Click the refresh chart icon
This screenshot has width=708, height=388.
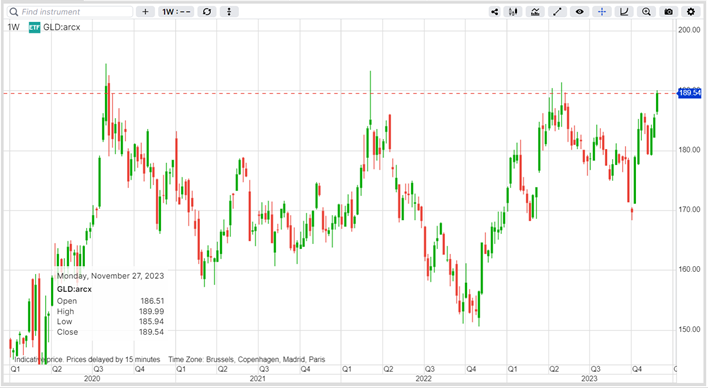pos(207,12)
